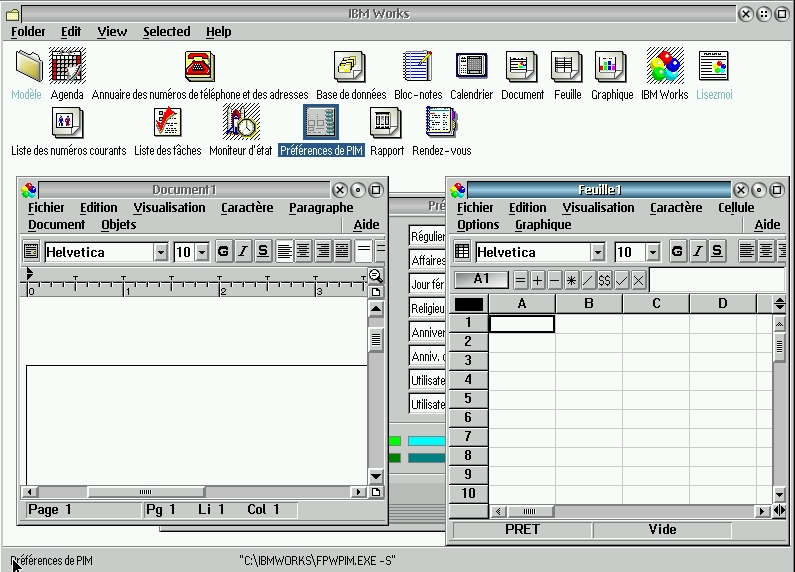Expand the Helvetica font dropdown in Document1
This screenshot has height=572, width=795.
coord(161,252)
